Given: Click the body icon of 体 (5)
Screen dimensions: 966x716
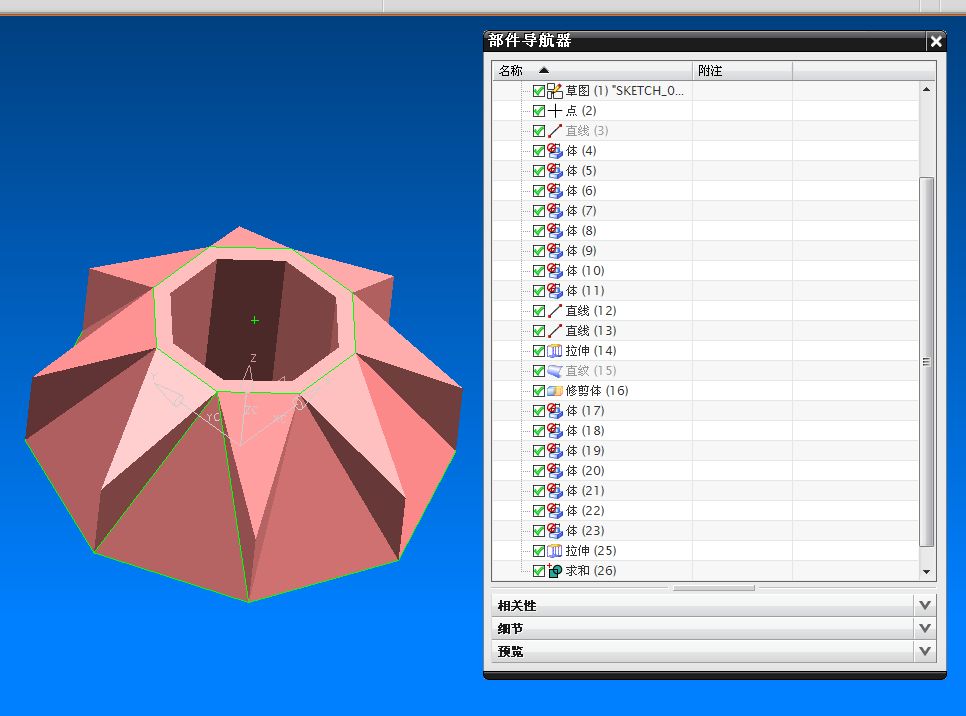Looking at the screenshot, I should pos(554,171).
